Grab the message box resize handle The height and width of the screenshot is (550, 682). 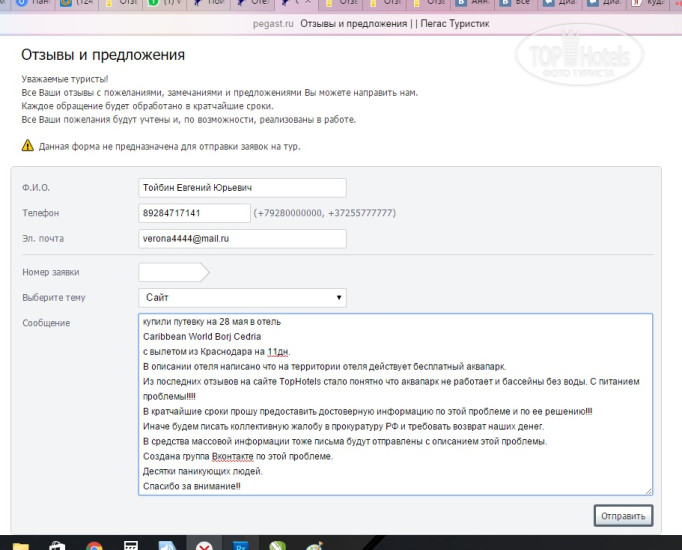pyautogui.click(x=648, y=491)
